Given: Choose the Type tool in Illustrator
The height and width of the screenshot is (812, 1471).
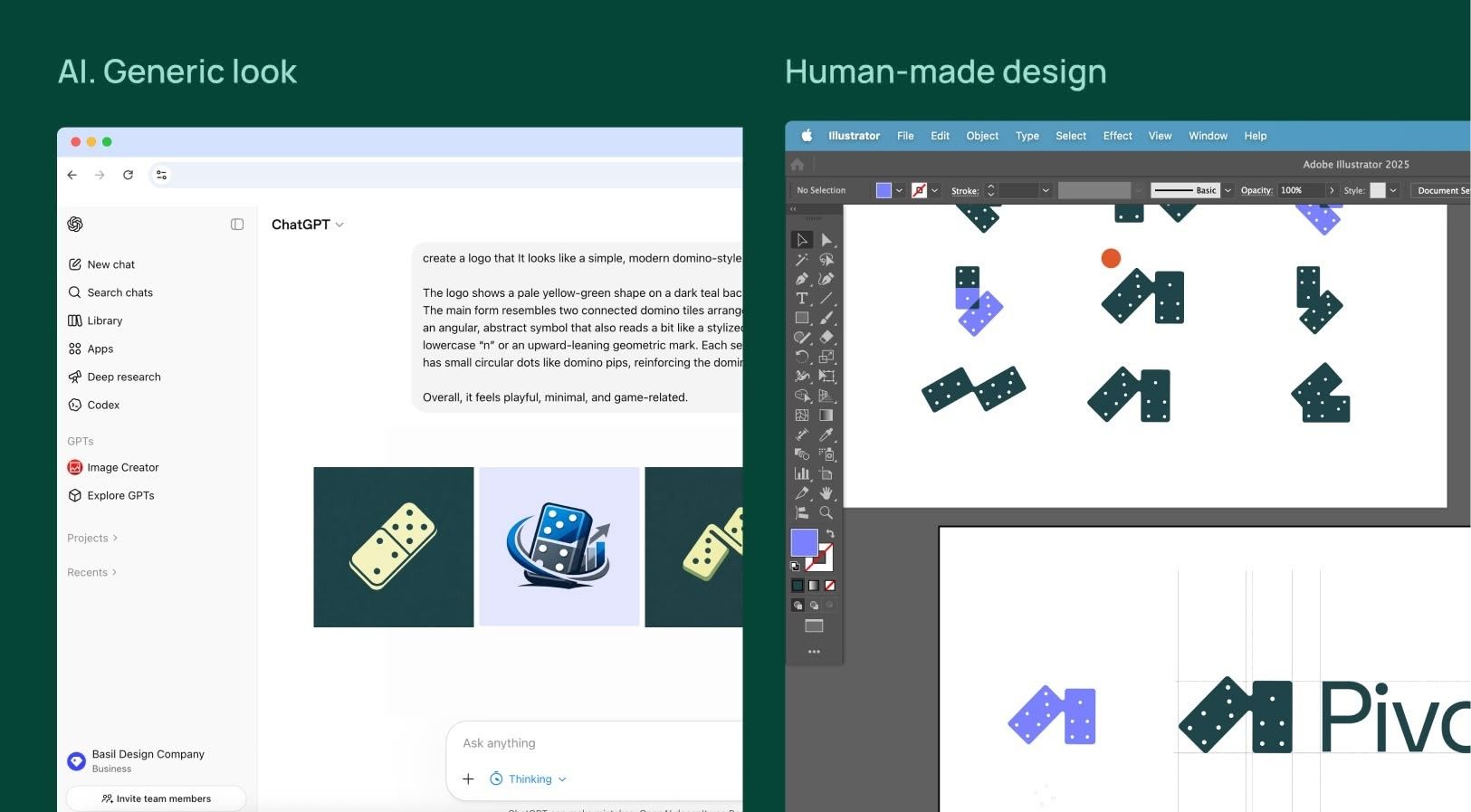Looking at the screenshot, I should click(801, 299).
